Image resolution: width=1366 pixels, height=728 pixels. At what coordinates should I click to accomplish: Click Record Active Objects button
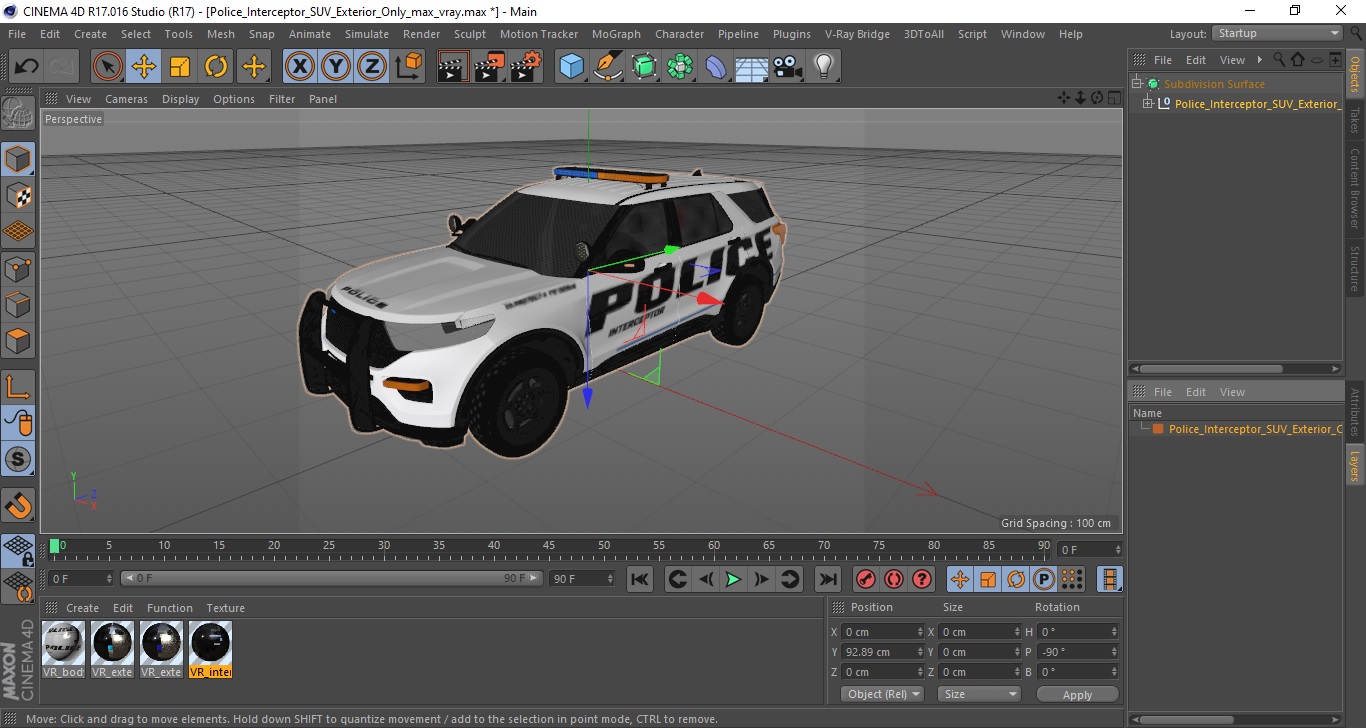(866, 579)
